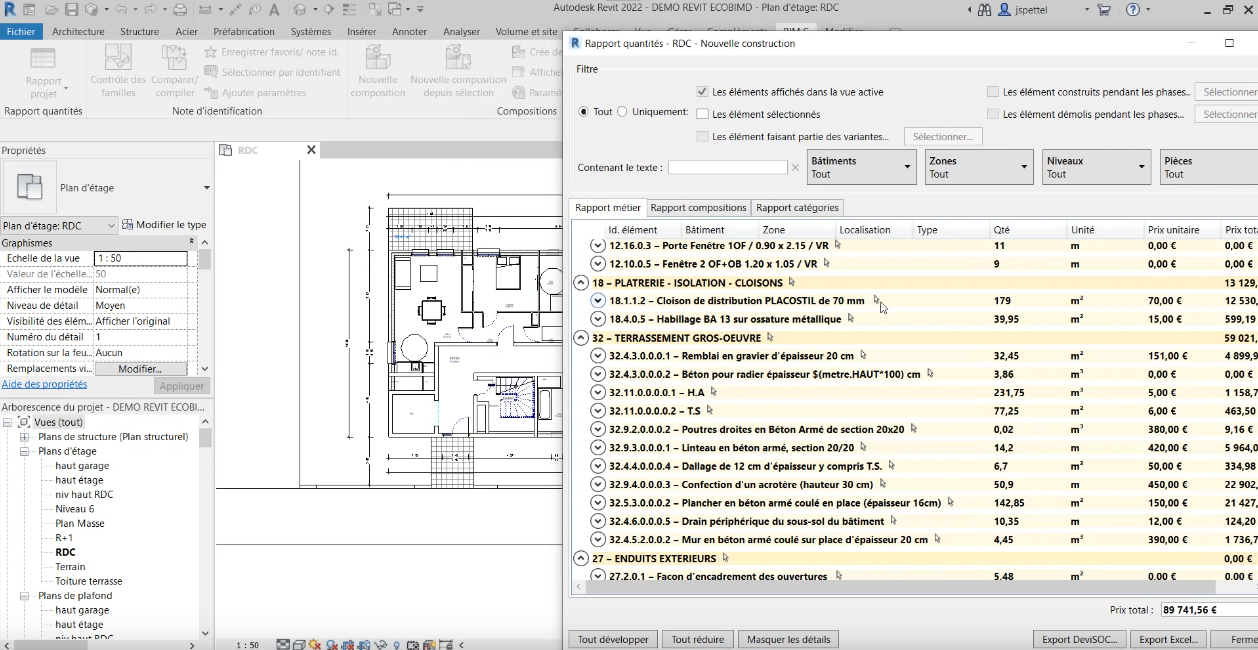Image resolution: width=1258 pixels, height=650 pixels.
Task: Click the info icon beside 18.1.1.2 Cloison row
Action: pyautogui.click(x=877, y=299)
